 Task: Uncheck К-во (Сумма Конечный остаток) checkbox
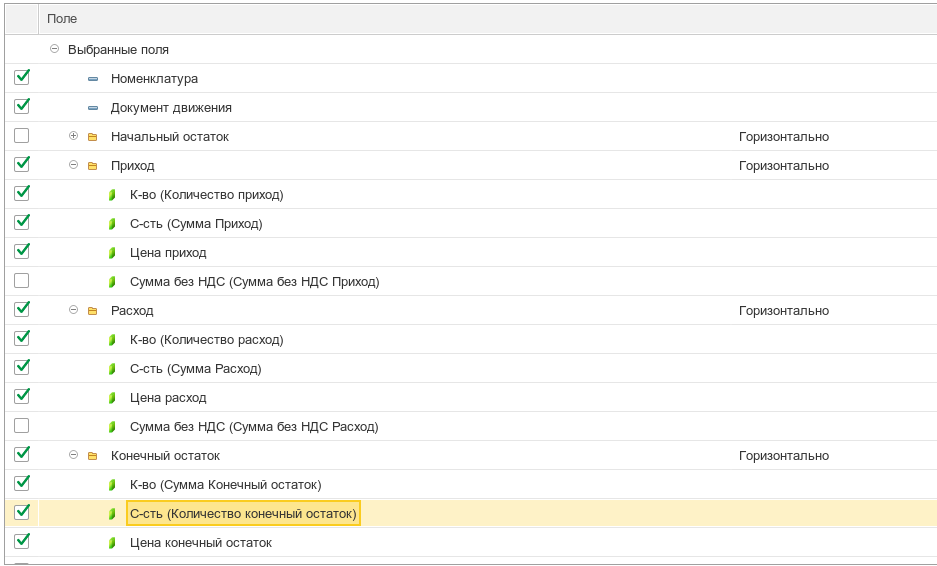pyautogui.click(x=22, y=484)
